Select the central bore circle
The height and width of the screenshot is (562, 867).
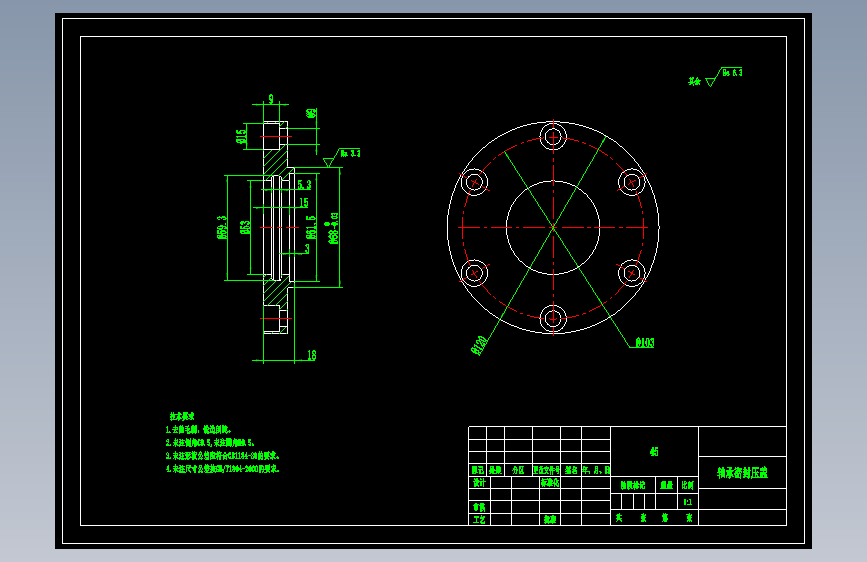(x=553, y=227)
